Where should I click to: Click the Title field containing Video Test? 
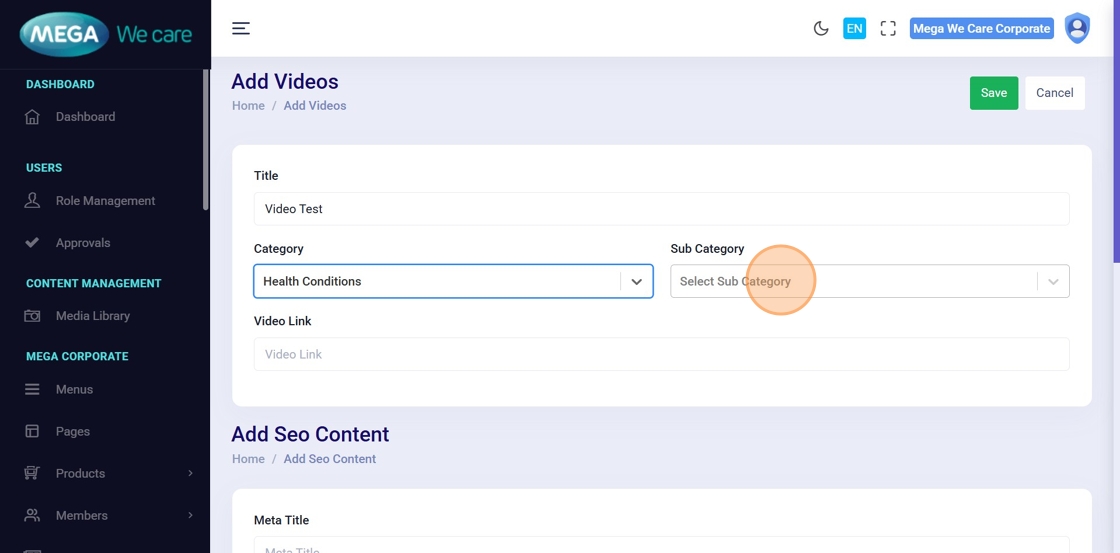tap(661, 209)
